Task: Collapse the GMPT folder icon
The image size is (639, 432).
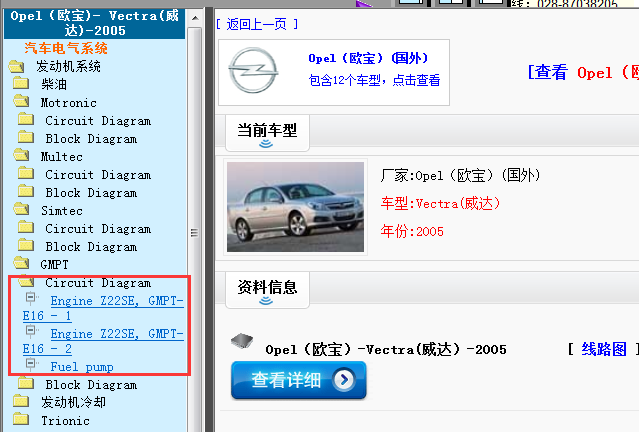Action: click(21, 263)
